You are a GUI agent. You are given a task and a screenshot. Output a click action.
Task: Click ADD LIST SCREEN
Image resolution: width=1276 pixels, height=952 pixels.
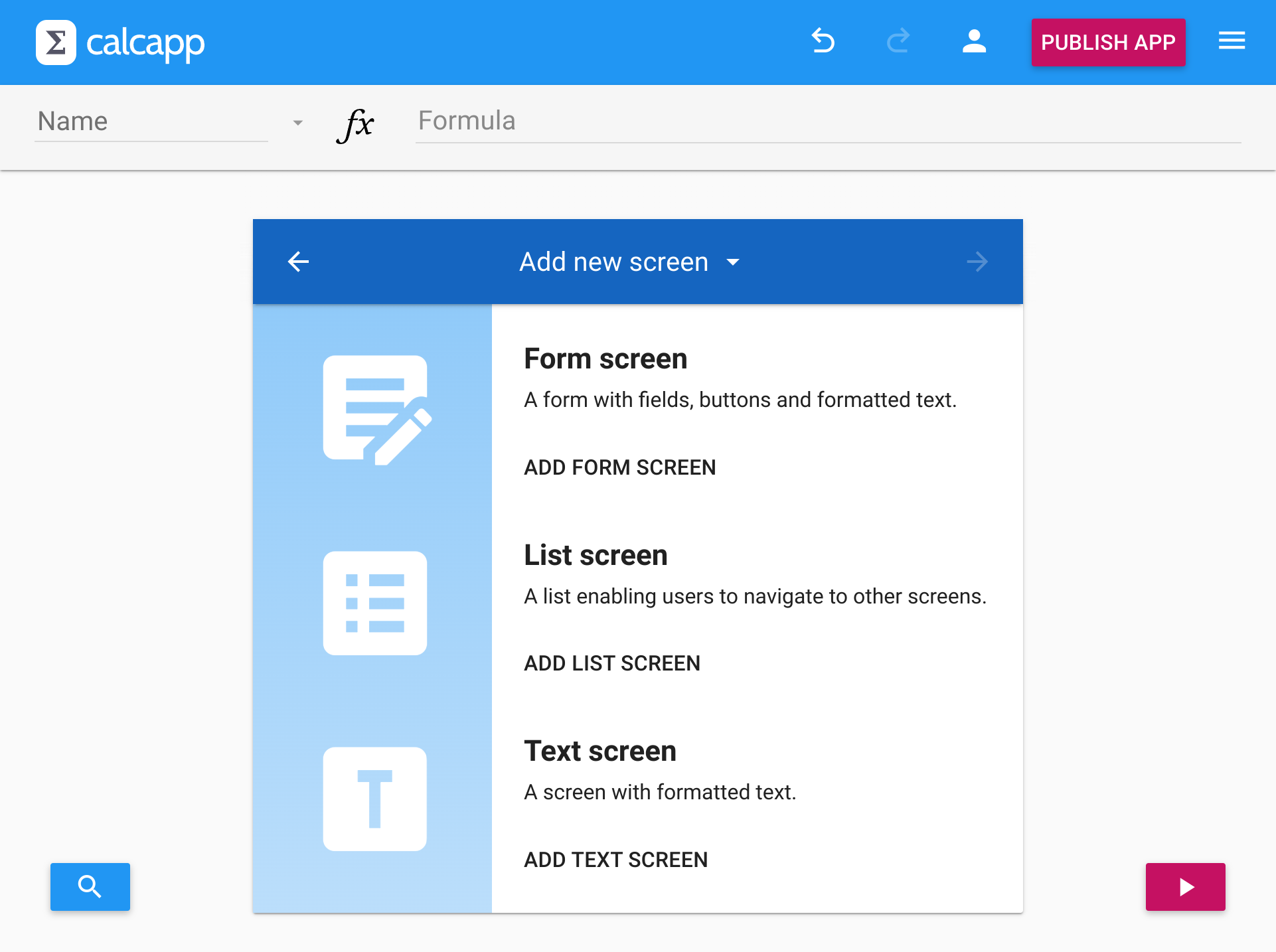click(x=611, y=663)
